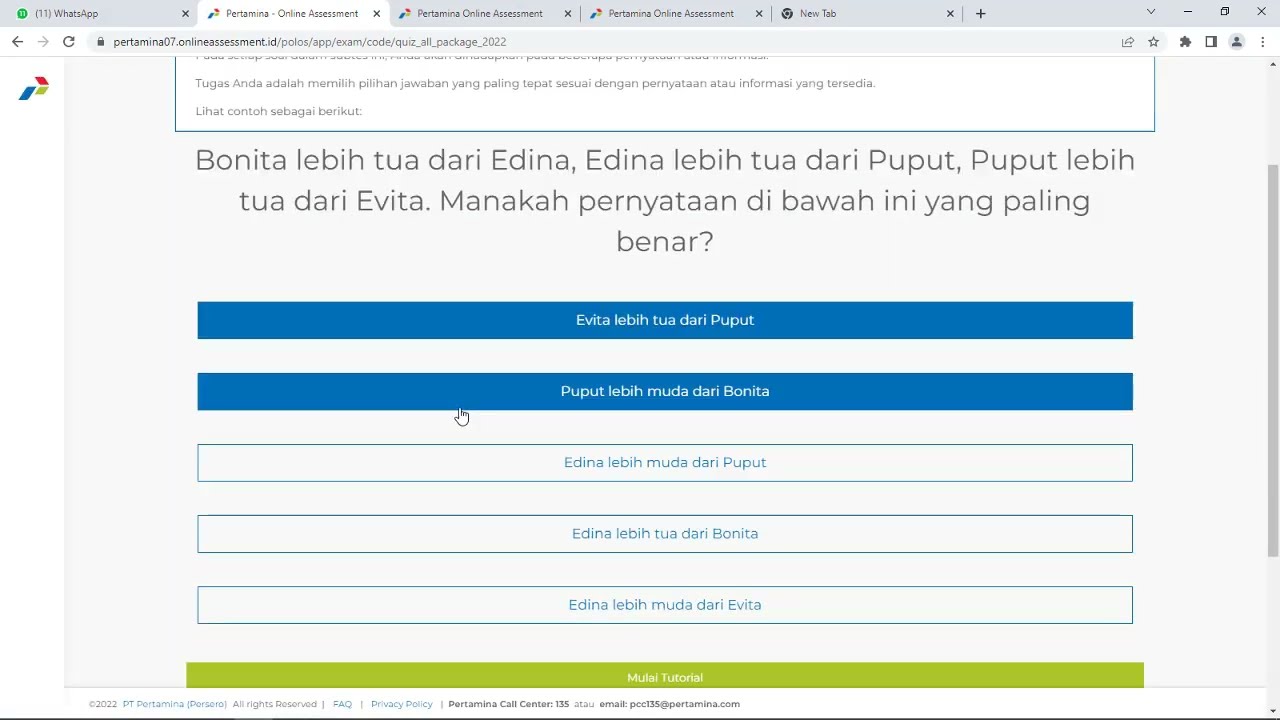This screenshot has height=720, width=1280.
Task: Open the Privacy Policy footer link
Action: (x=402, y=704)
